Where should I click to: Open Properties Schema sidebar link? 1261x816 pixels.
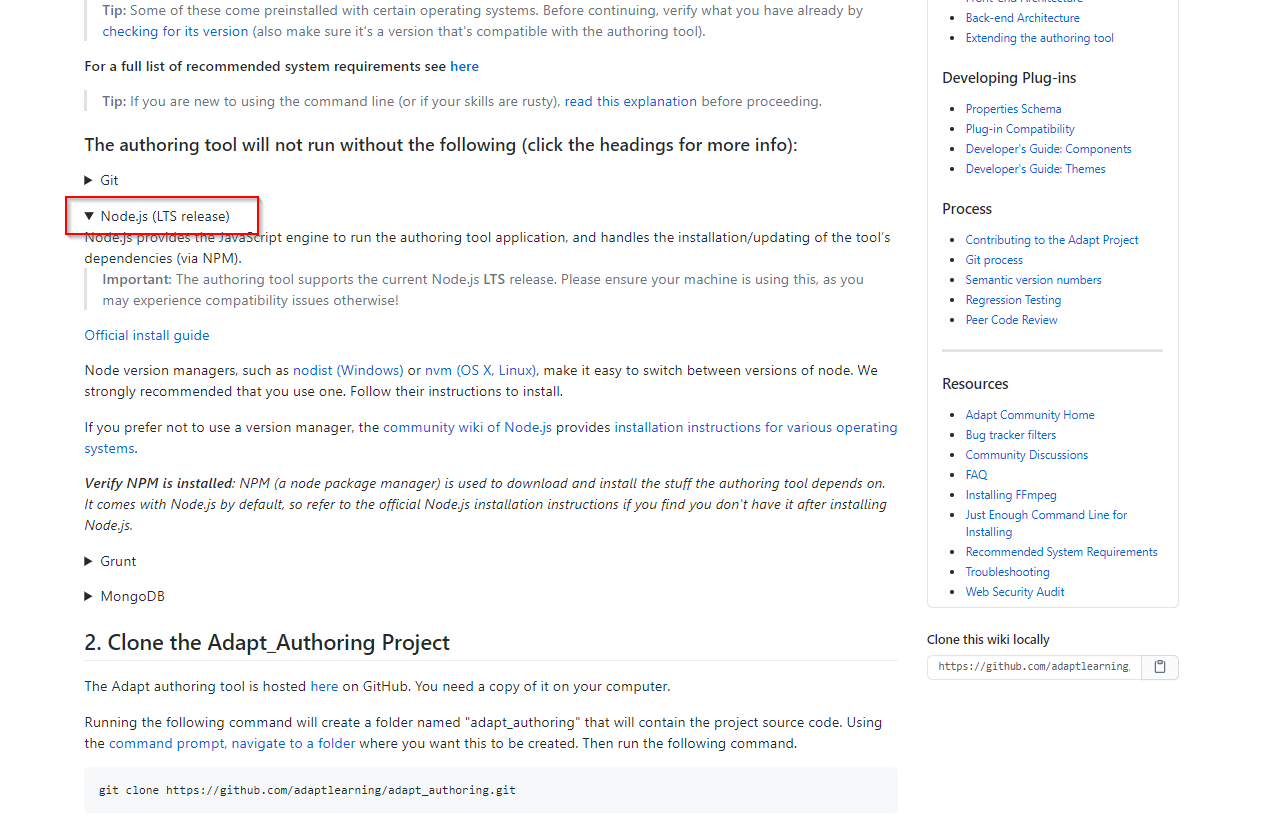point(1013,109)
